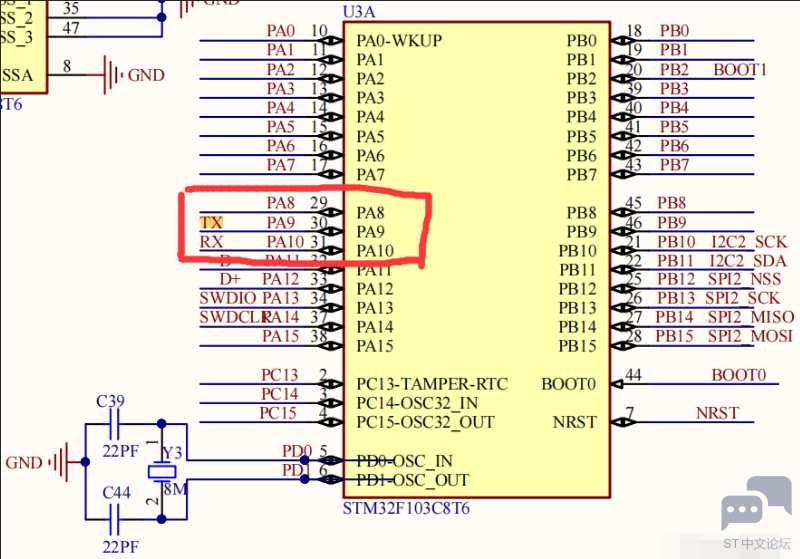
Task: Select the SPI2_MOSI net label
Action: (750, 337)
